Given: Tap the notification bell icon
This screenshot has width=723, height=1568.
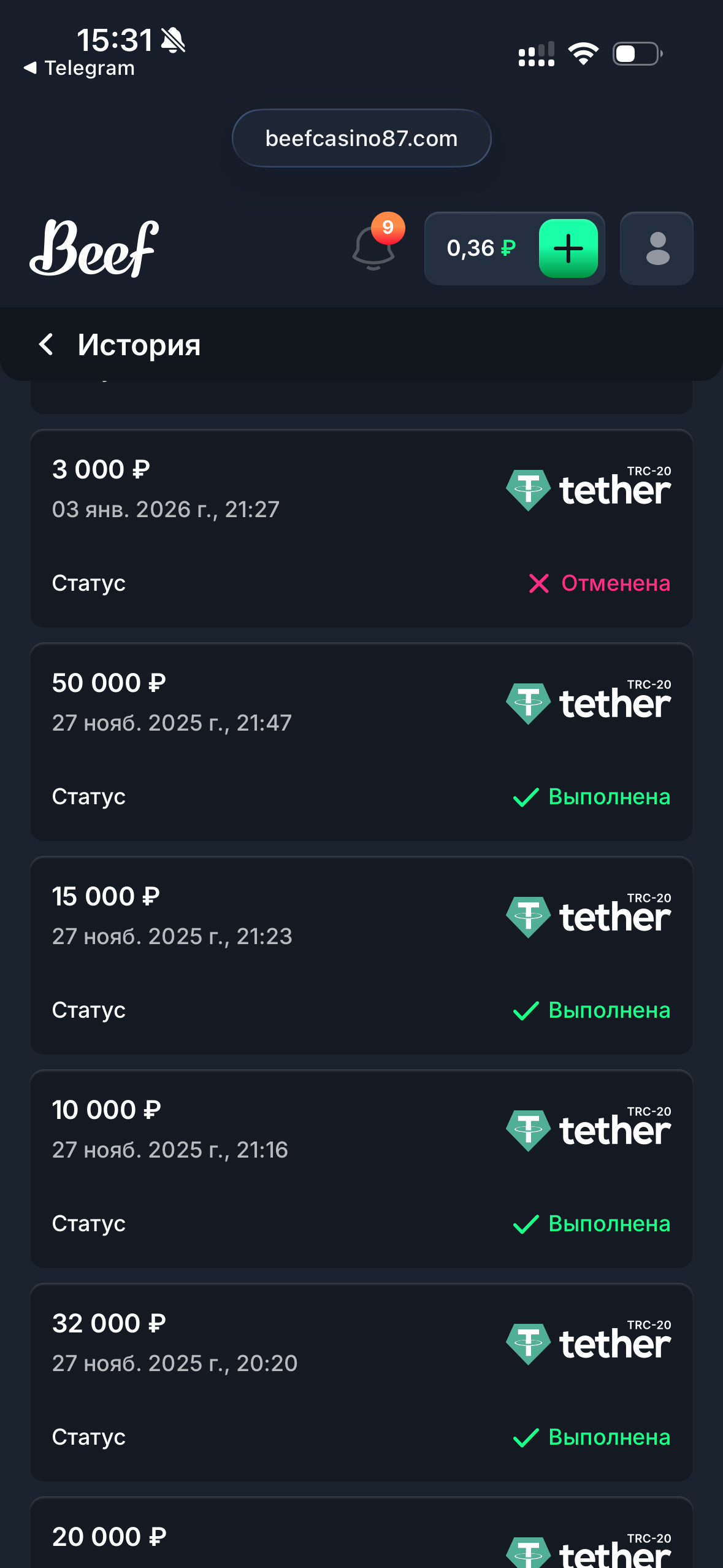Looking at the screenshot, I should 373,248.
